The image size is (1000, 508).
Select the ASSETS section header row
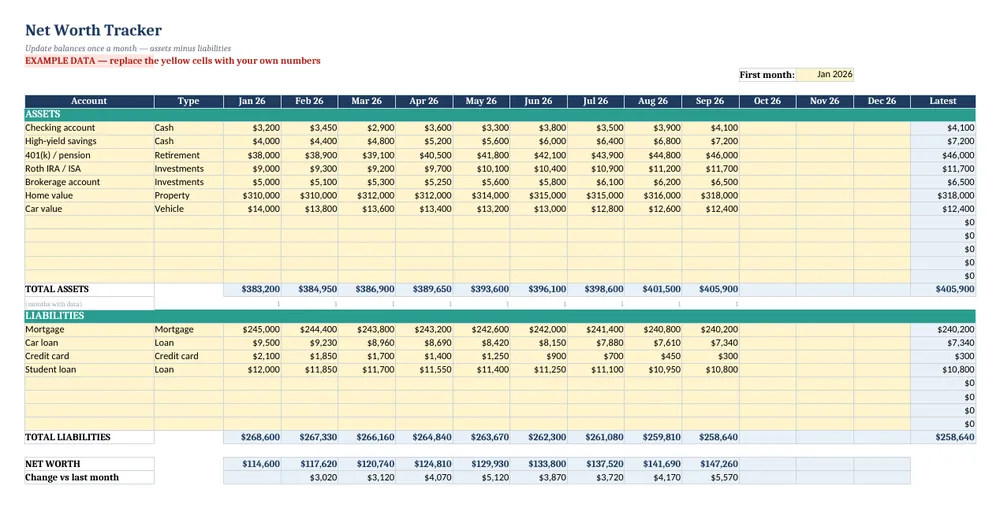tap(500, 115)
